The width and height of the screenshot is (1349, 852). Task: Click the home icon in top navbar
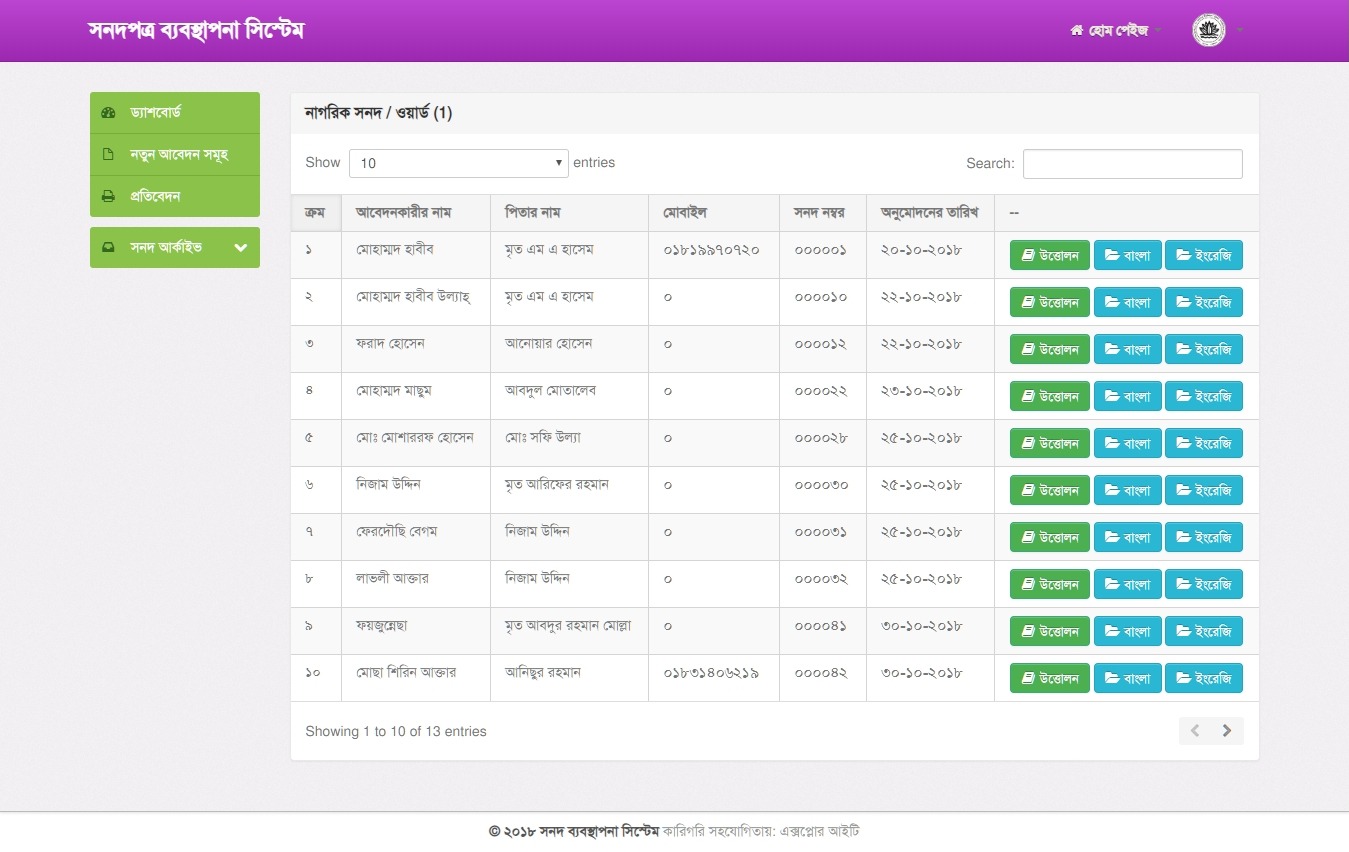click(x=1077, y=31)
